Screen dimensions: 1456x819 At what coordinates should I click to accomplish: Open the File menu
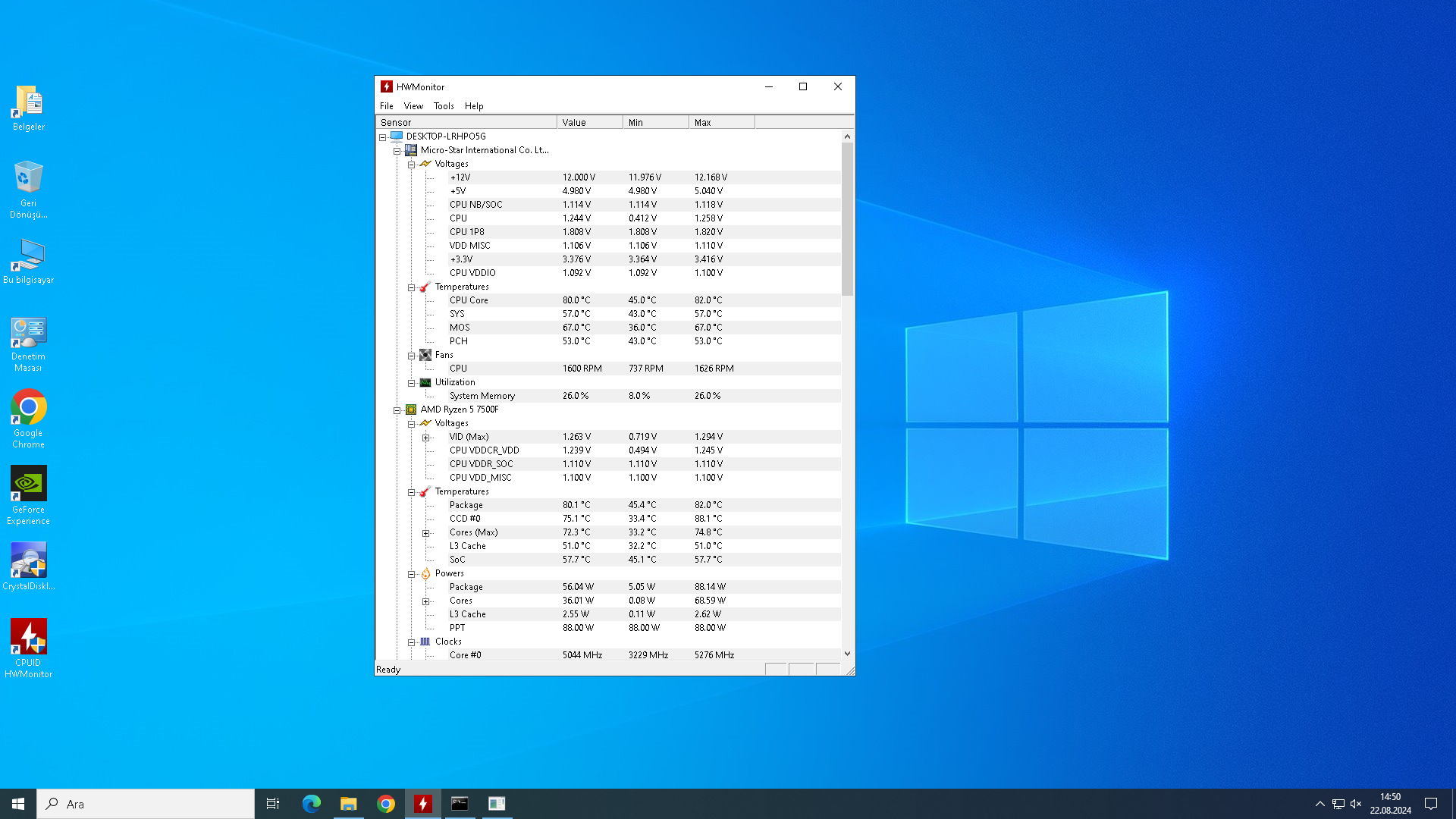click(x=387, y=106)
